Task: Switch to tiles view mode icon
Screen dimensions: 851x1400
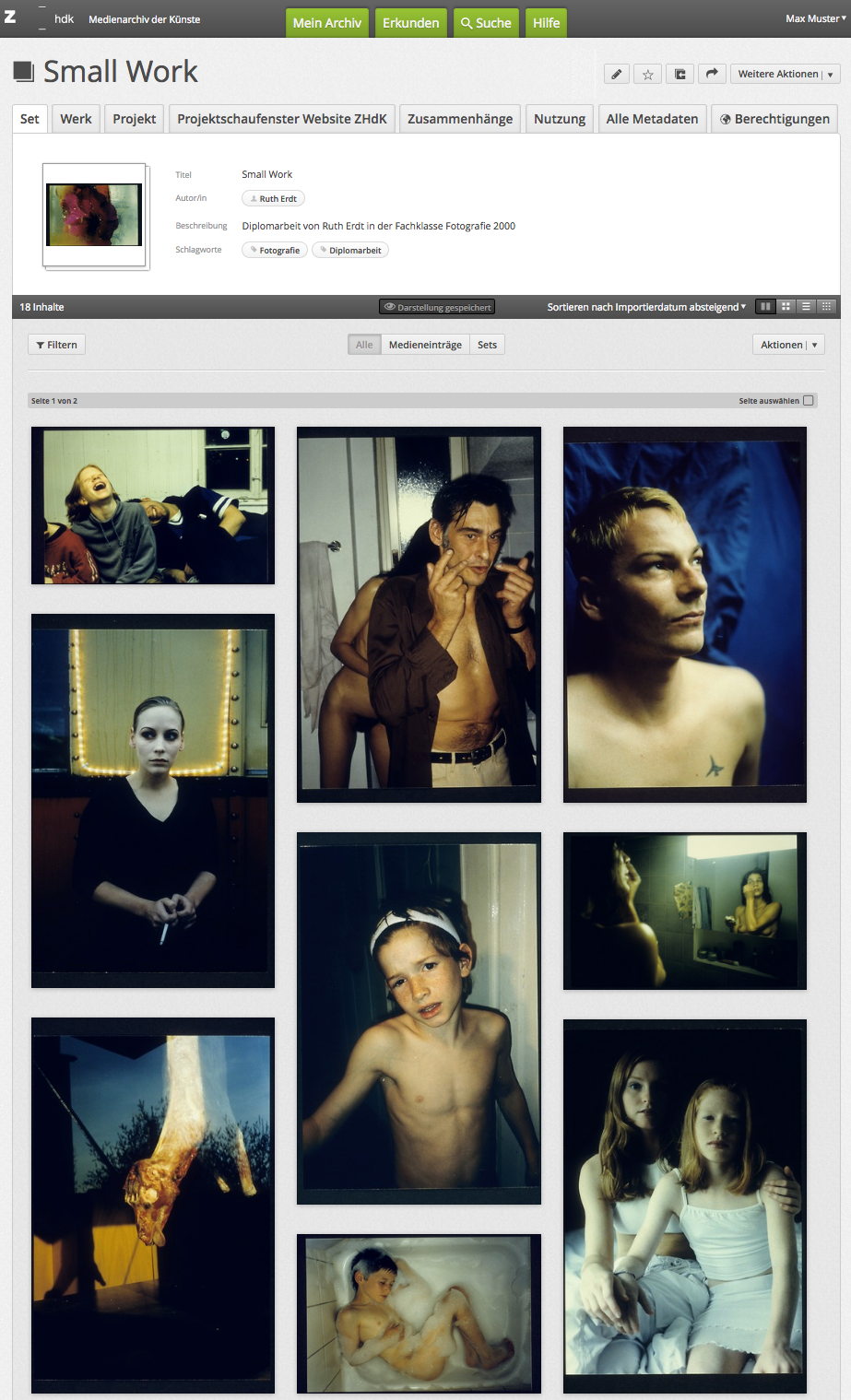Action: (765, 307)
